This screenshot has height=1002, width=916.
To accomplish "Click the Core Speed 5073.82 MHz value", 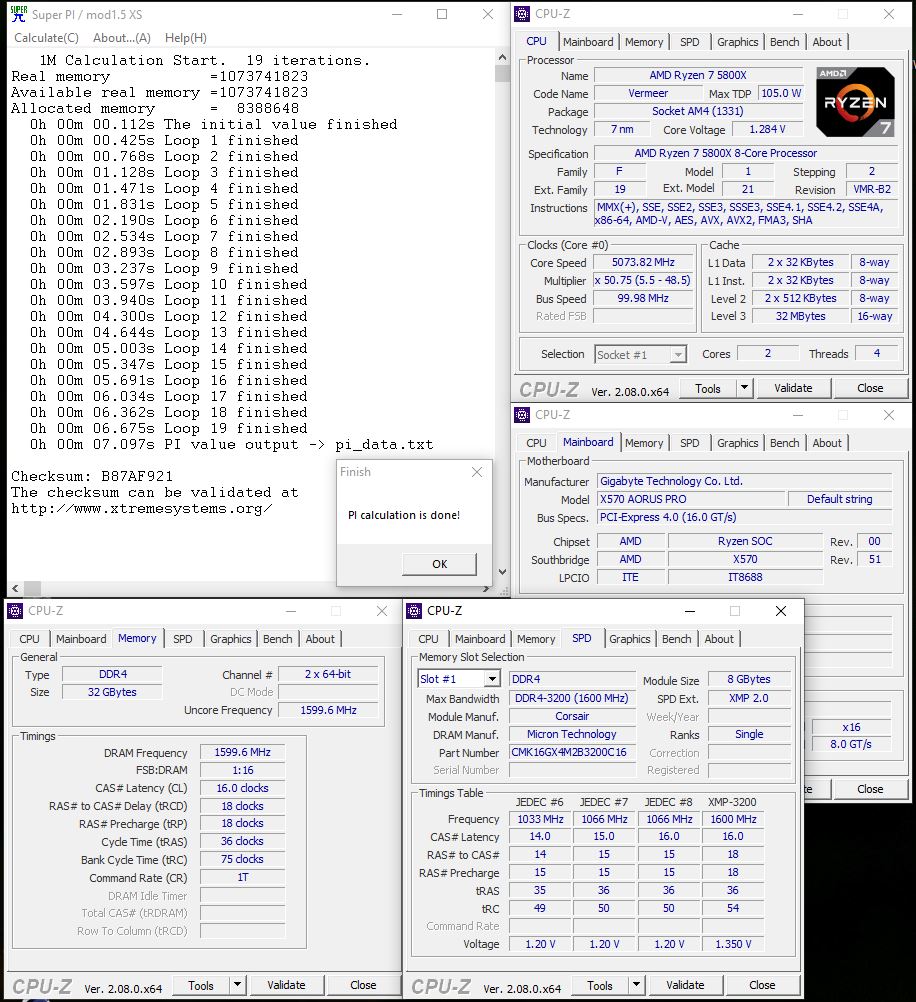I will pos(643,262).
